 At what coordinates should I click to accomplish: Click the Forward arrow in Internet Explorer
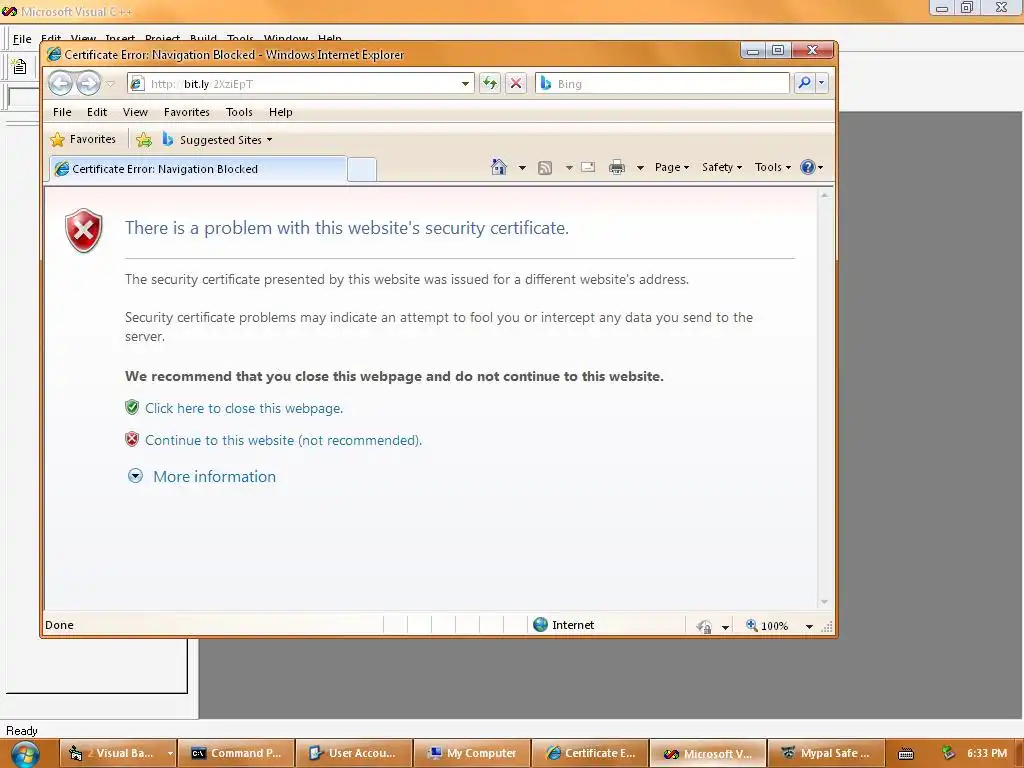click(88, 84)
